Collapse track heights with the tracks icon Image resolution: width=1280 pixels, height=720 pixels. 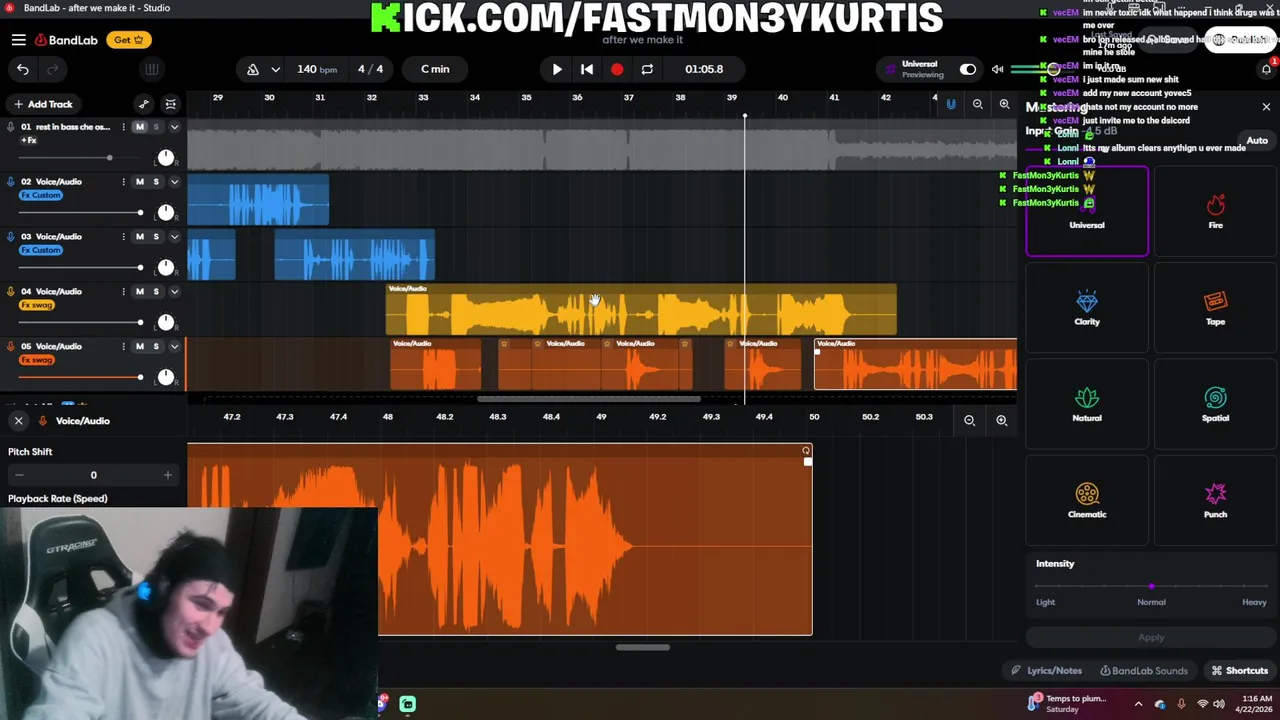coord(171,104)
